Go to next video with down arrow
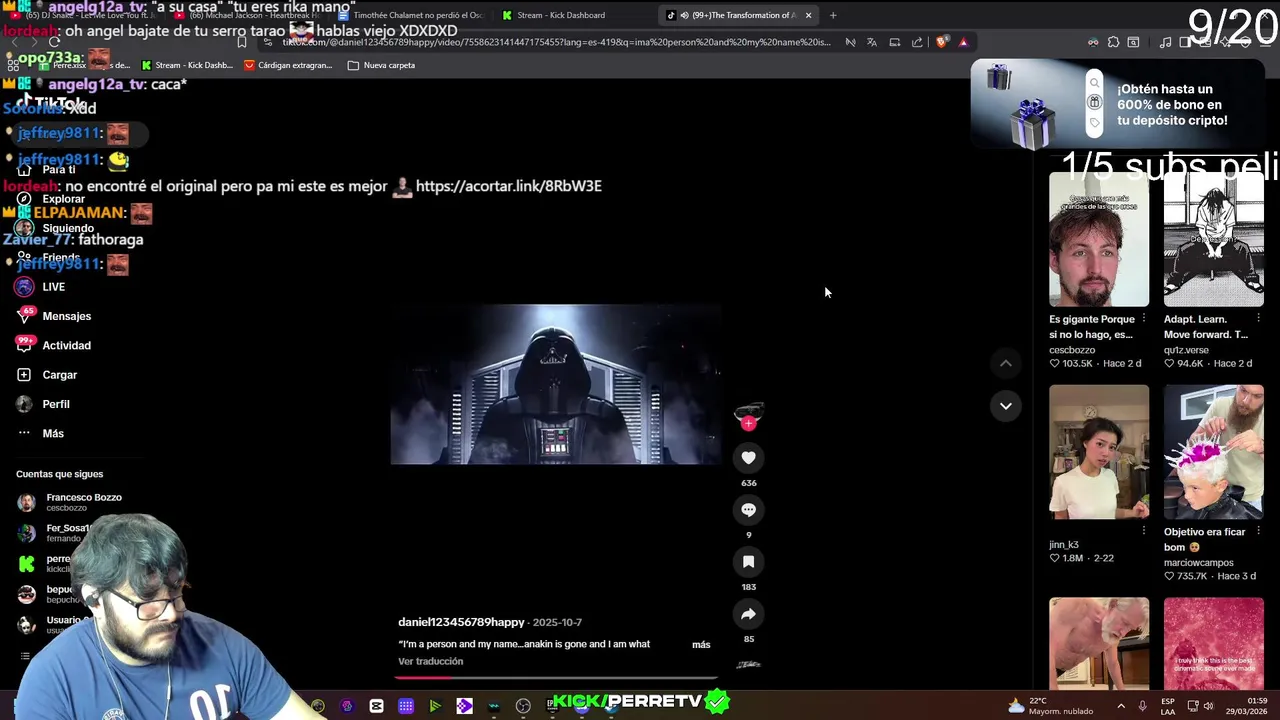The width and height of the screenshot is (1280, 720). 1005,406
